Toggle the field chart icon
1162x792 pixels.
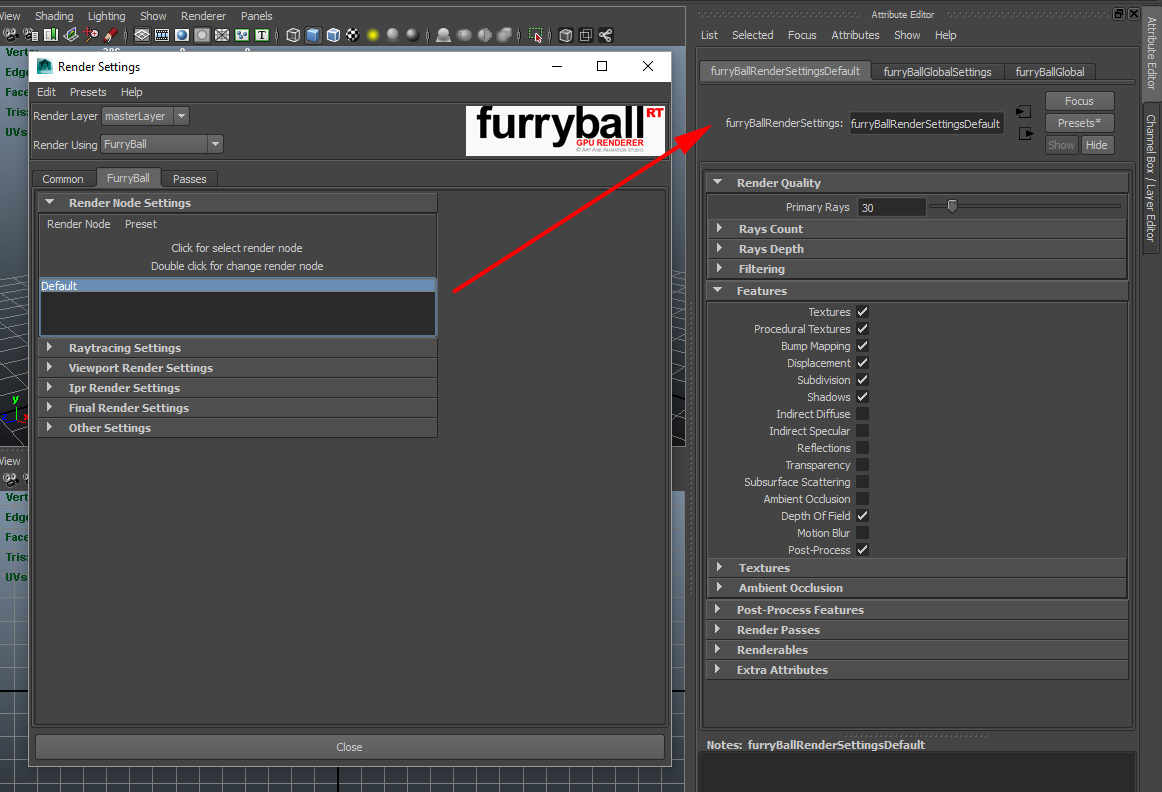tap(222, 35)
